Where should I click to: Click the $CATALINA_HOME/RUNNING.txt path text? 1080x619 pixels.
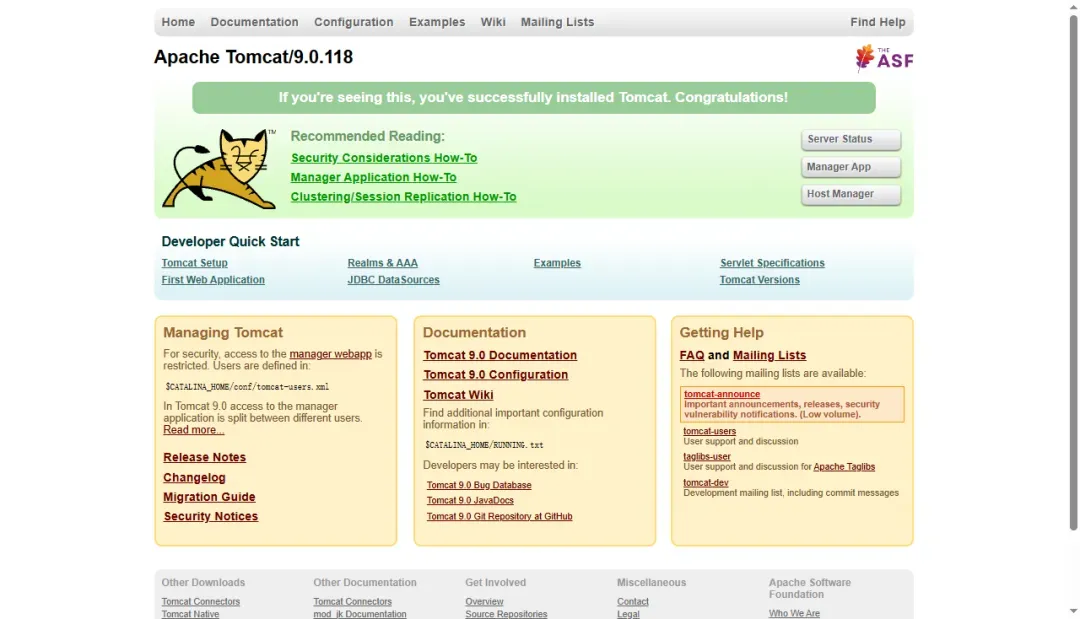(x=484, y=445)
